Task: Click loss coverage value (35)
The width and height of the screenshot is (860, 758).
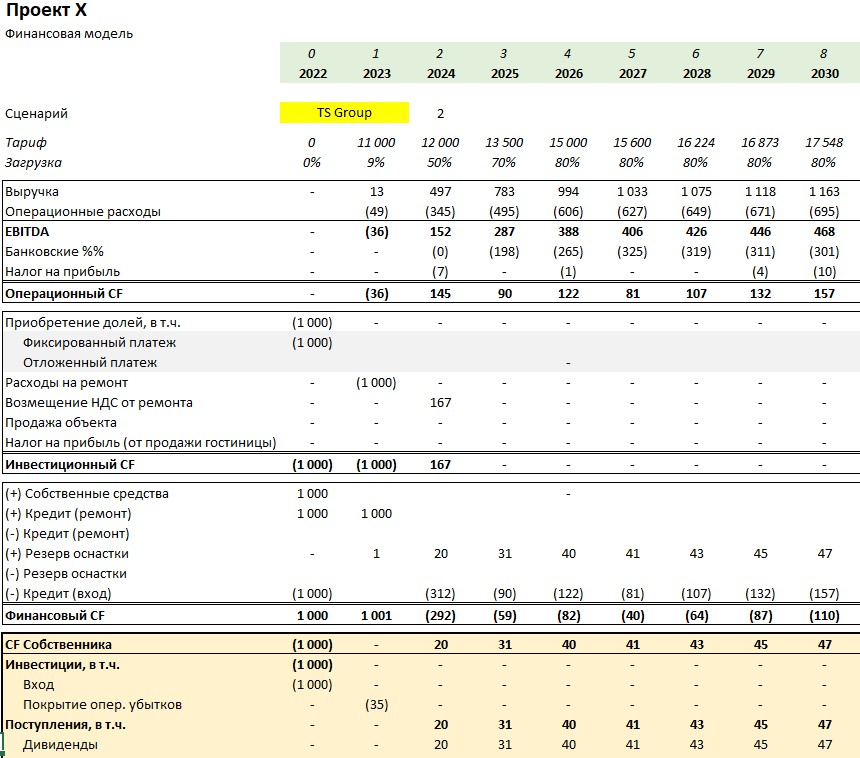Action: (376, 705)
